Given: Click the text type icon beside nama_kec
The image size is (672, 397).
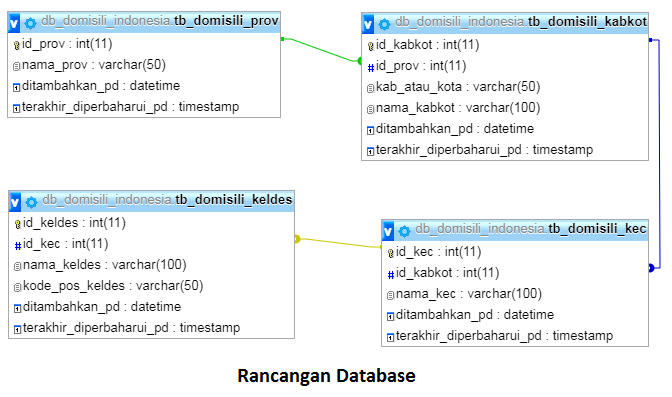Looking at the screenshot, I should (x=390, y=295).
